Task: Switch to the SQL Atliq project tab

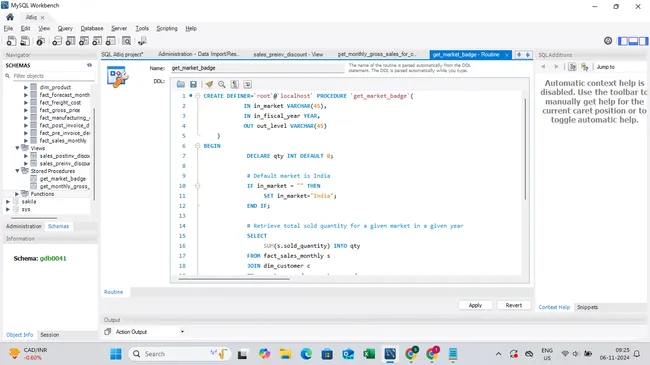Action: tap(122, 54)
